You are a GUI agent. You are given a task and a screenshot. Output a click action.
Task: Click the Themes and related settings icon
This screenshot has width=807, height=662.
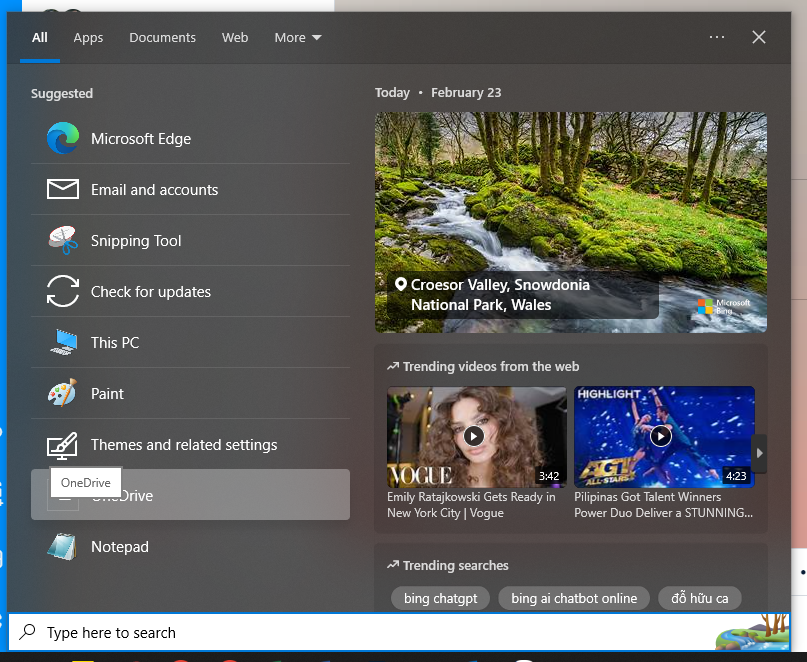pyautogui.click(x=62, y=445)
